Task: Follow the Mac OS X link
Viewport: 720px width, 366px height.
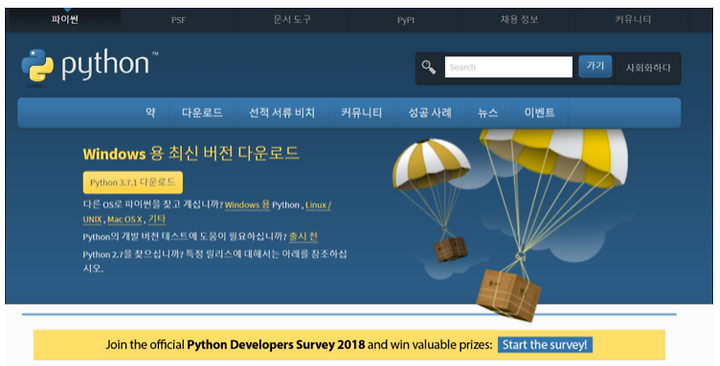Action: 125,220
